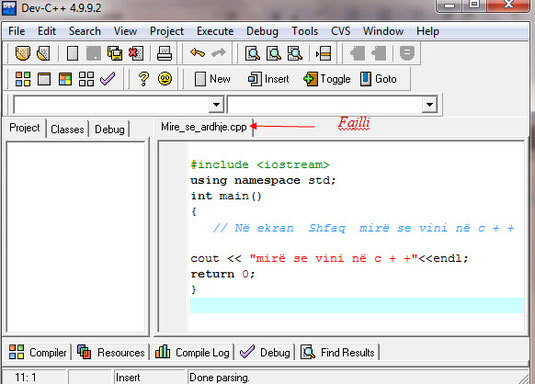Viewport: 535px width, 384px height.
Task: Expand the right function list dropdown
Action: [429, 104]
